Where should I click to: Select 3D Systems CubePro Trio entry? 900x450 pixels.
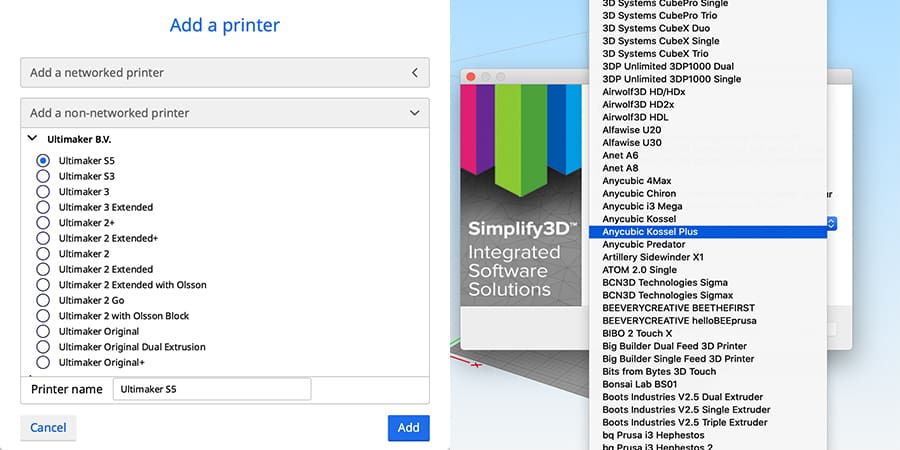[708, 15]
